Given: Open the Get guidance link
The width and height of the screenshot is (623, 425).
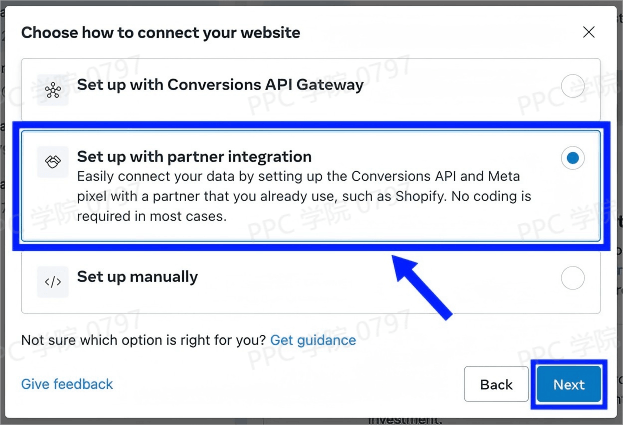Looking at the screenshot, I should pos(313,340).
